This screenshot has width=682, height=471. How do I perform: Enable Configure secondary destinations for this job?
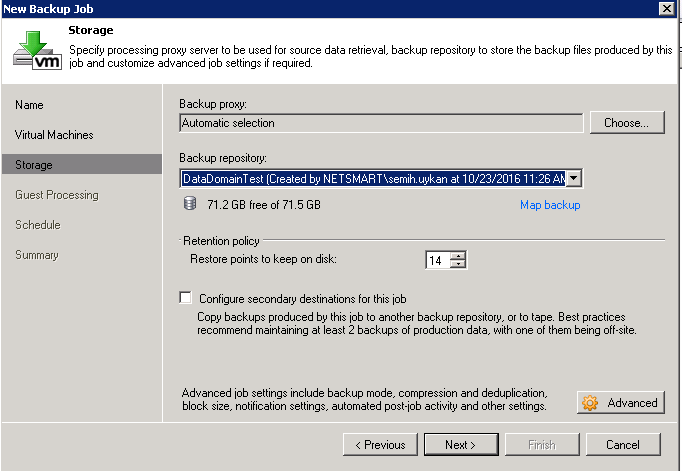pos(185,298)
